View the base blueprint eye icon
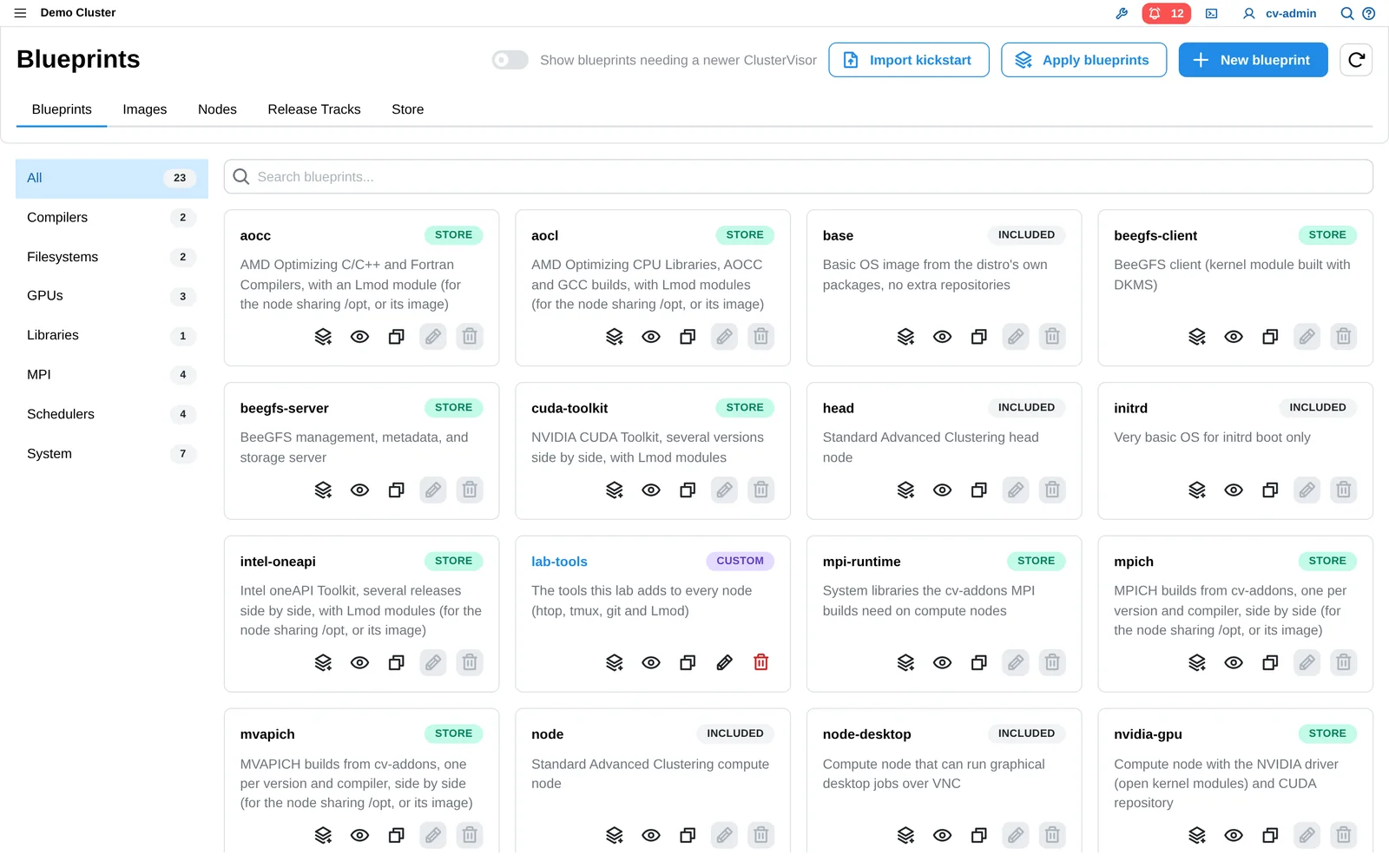The image size is (1389, 868). coord(942,337)
